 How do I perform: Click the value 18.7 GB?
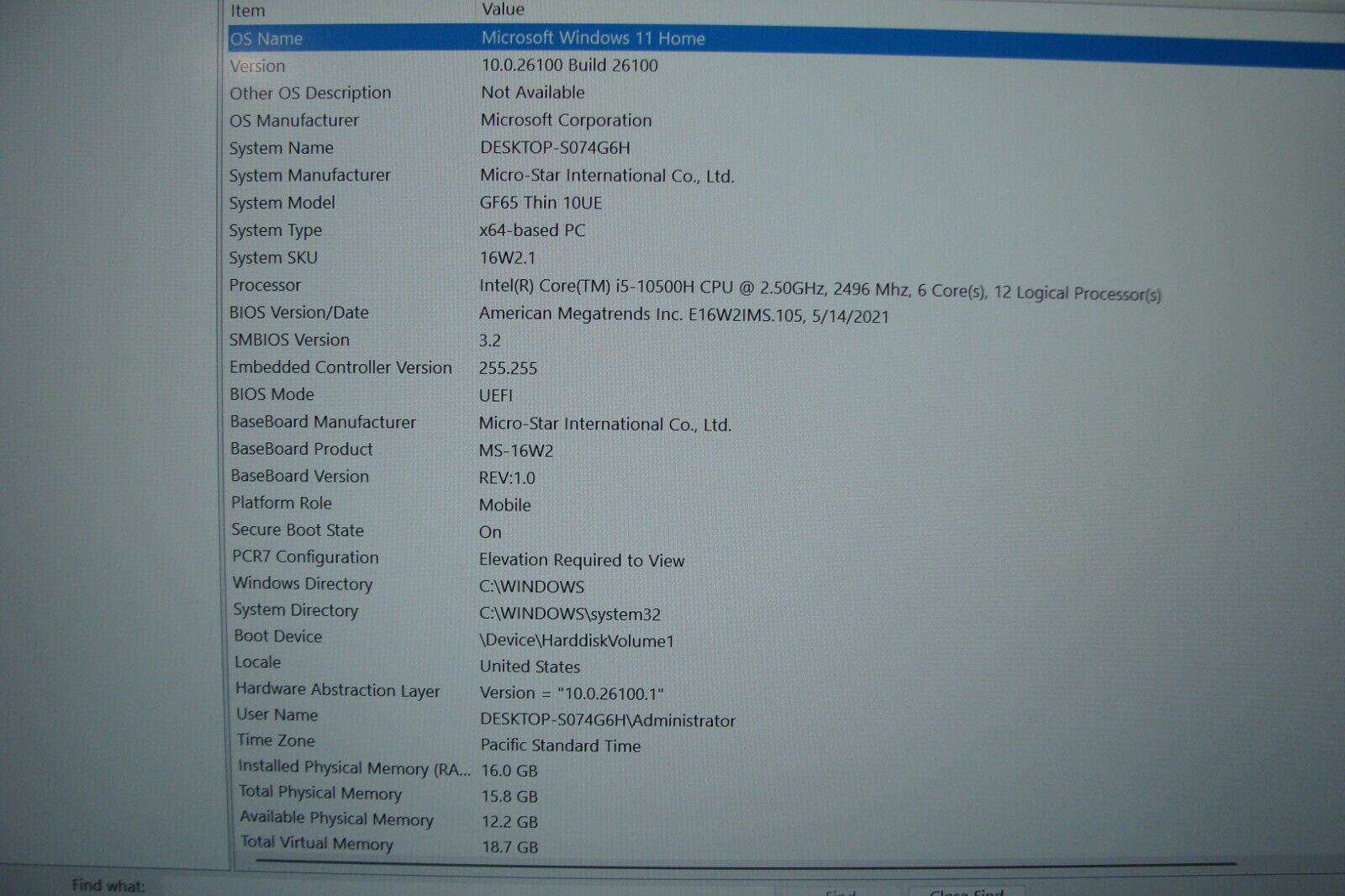click(510, 846)
